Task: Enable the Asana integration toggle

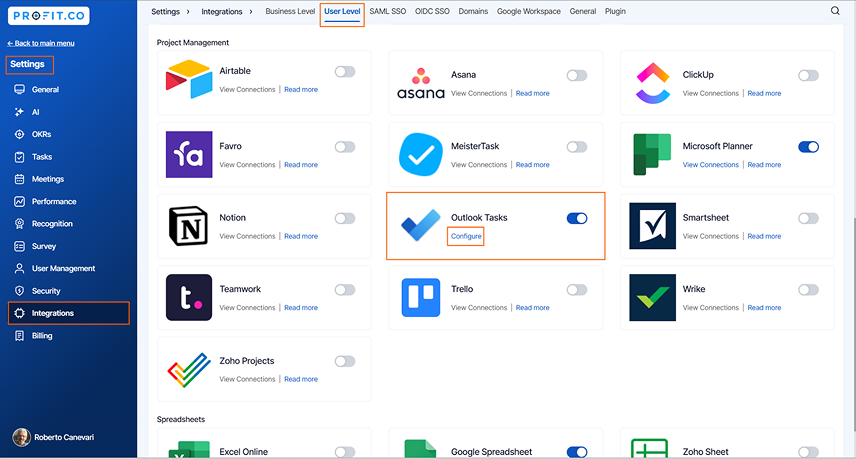Action: (x=577, y=75)
